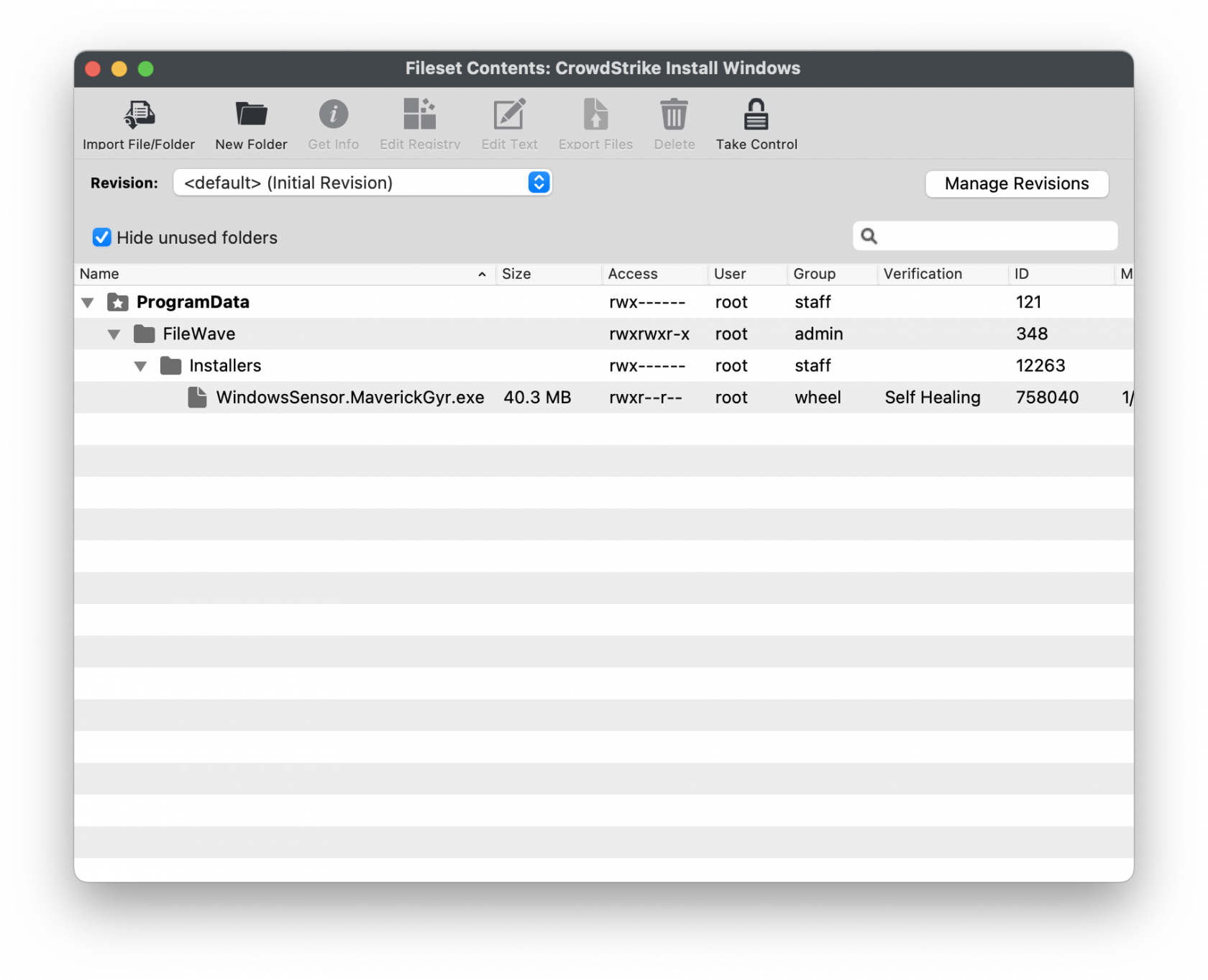Click the admin group value

coord(819,334)
